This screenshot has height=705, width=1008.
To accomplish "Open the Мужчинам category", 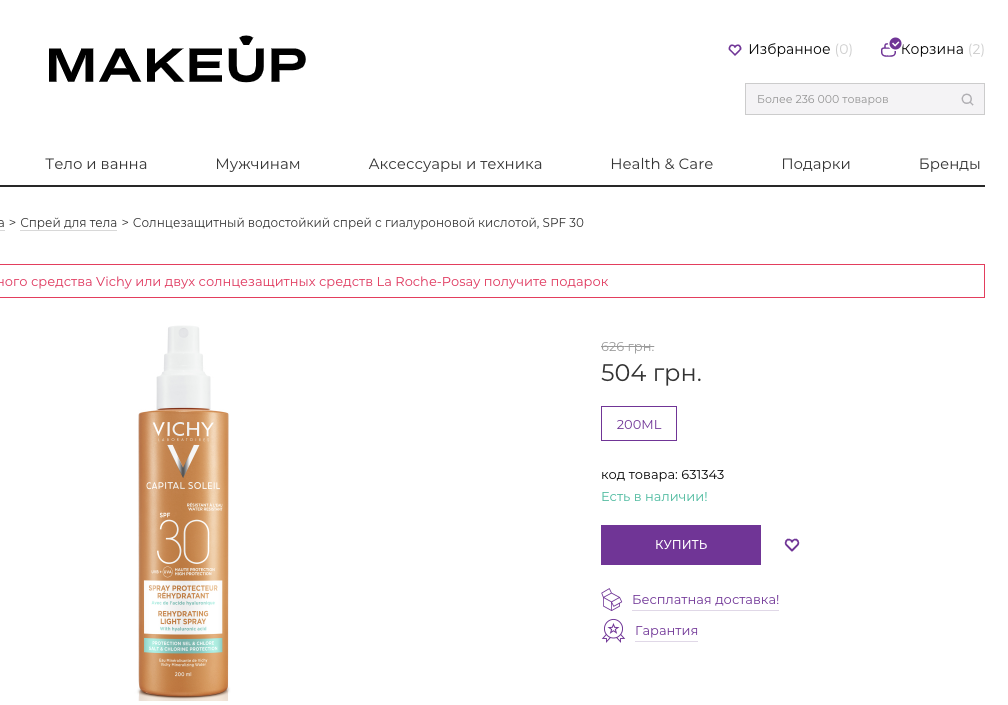I will tap(257, 164).
